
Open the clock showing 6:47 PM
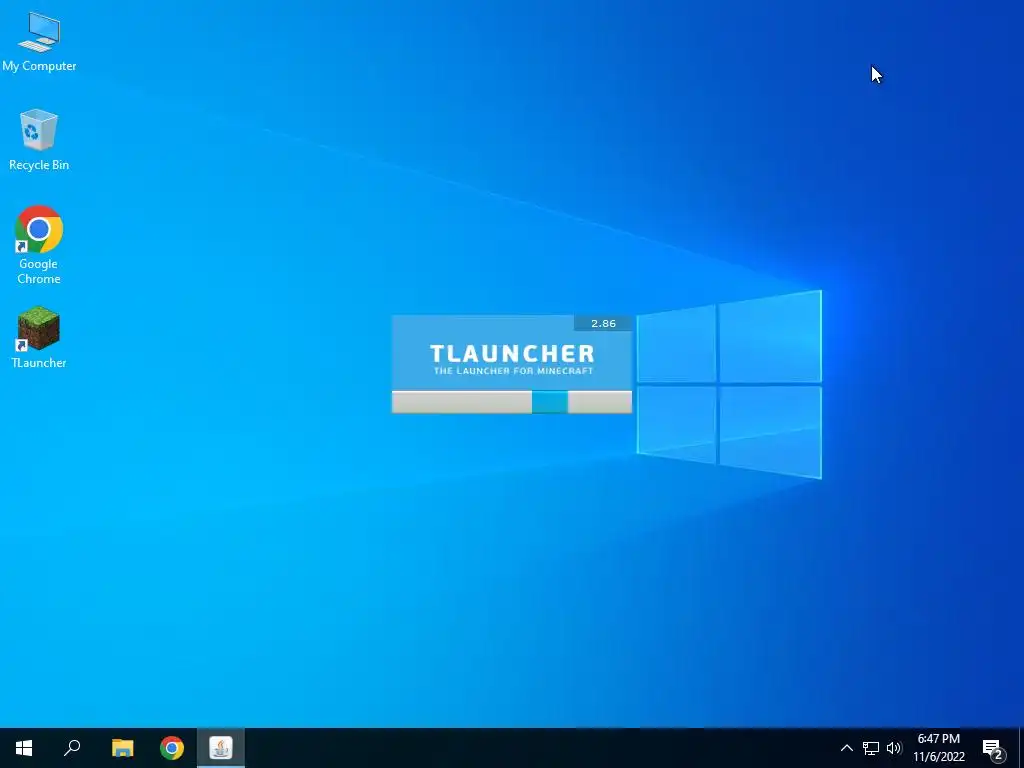[x=939, y=748]
